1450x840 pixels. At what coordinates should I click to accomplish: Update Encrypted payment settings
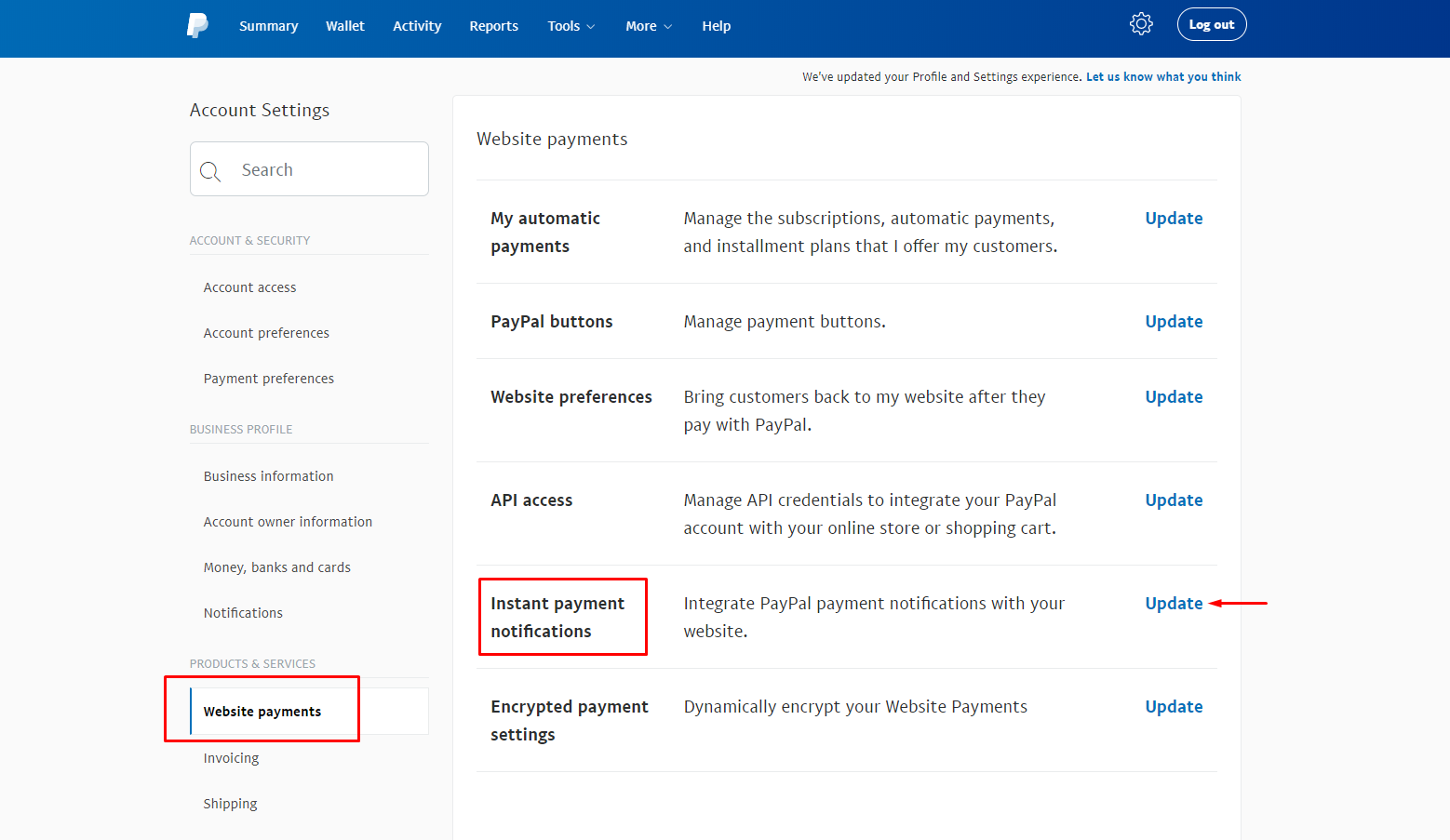coord(1174,707)
